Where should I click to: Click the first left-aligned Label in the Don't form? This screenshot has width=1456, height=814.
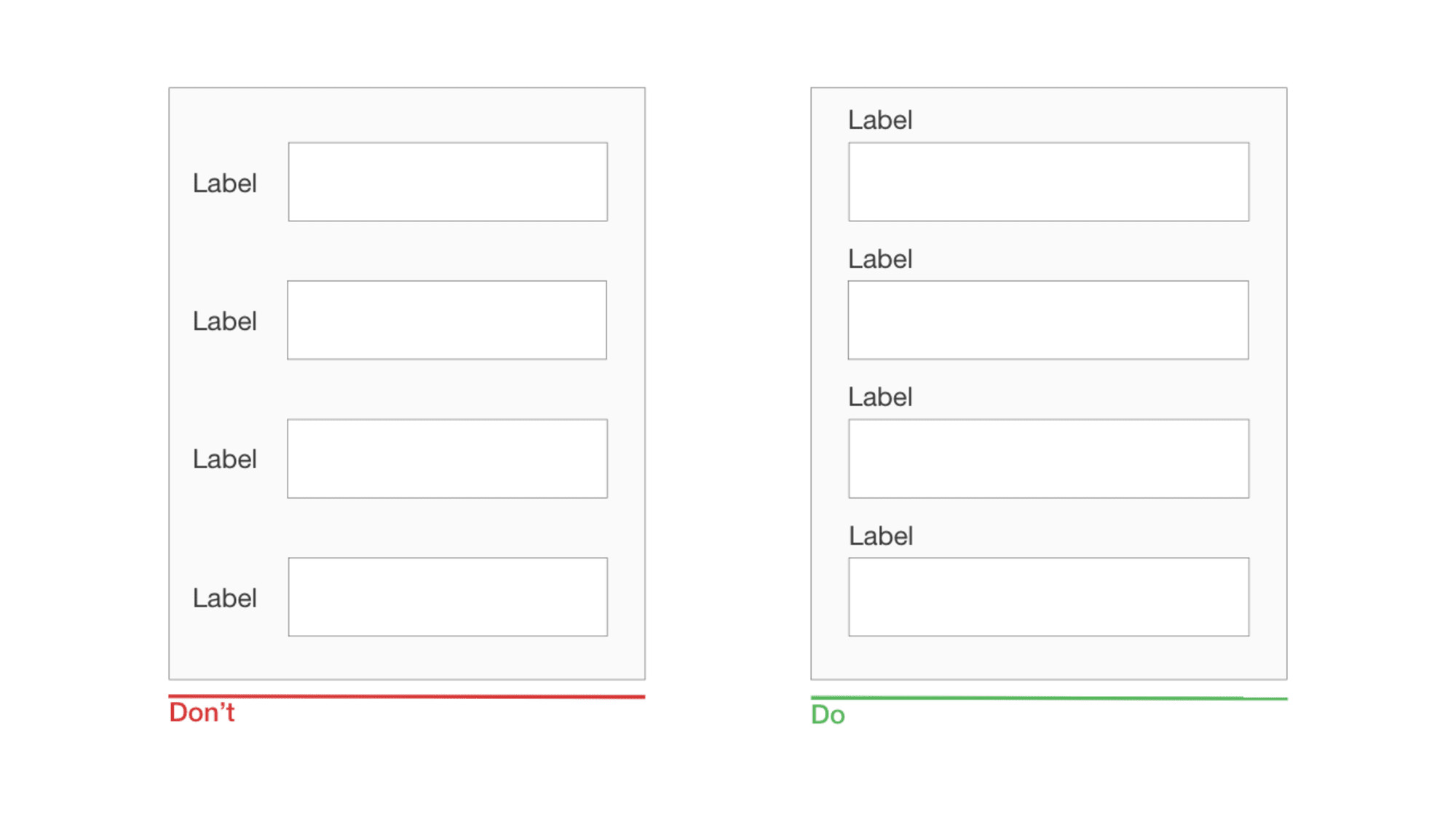tap(225, 183)
